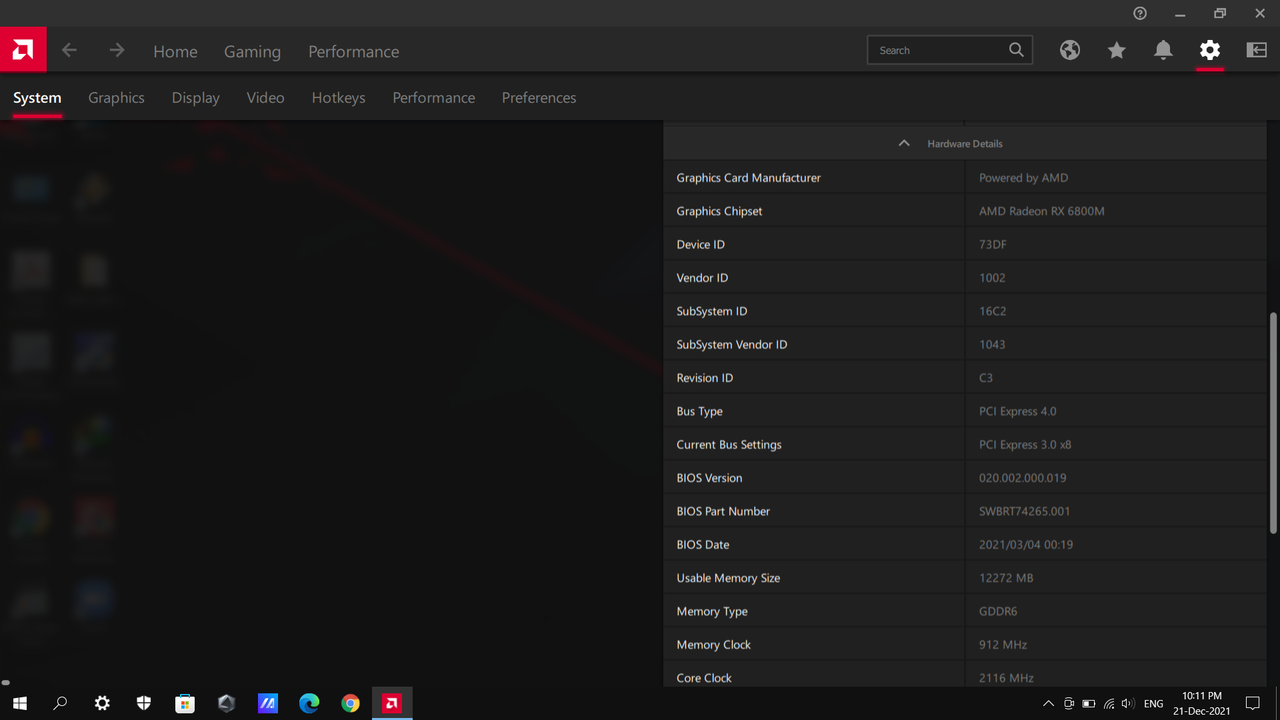Open the favorites star icon

(x=1116, y=49)
